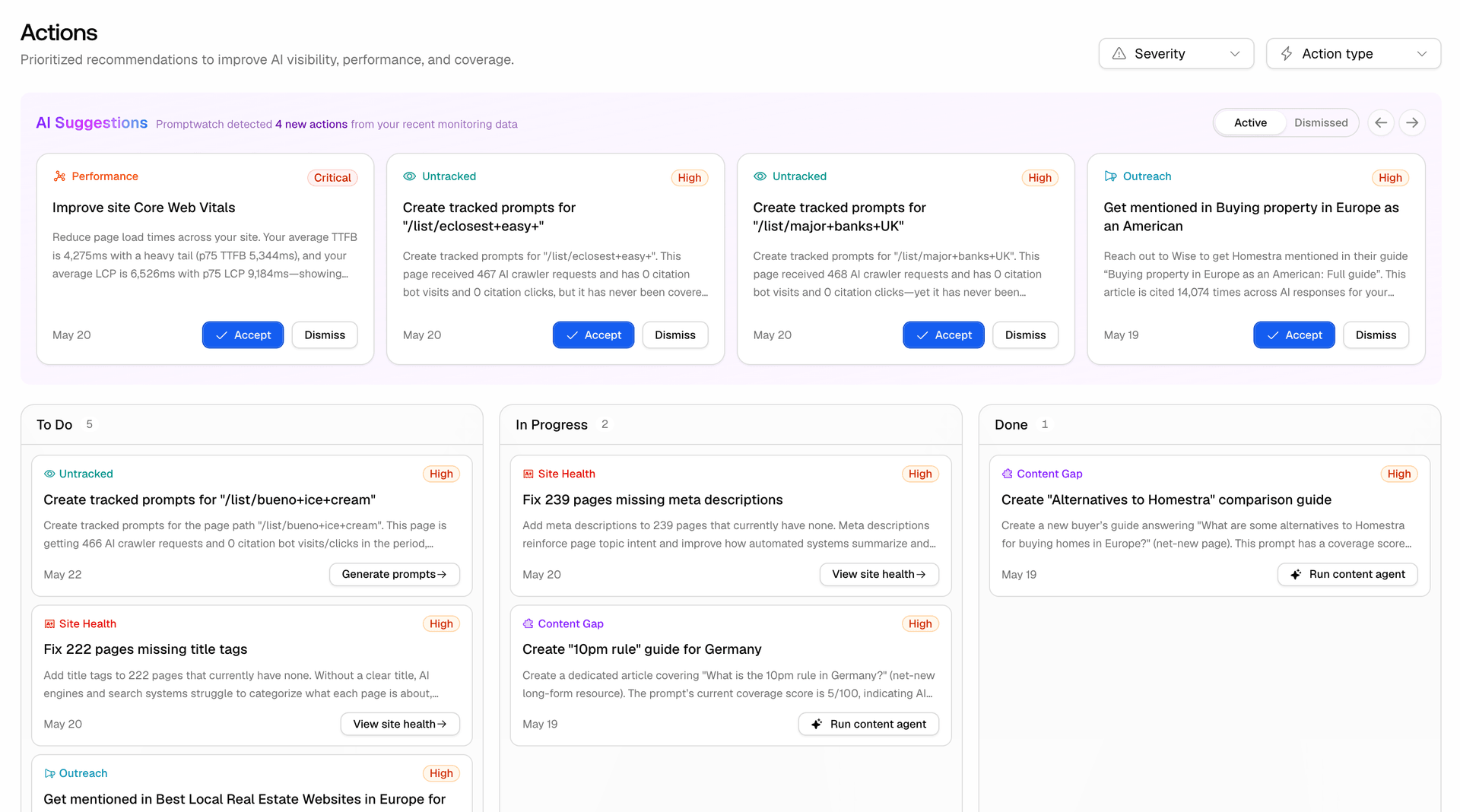Click Content Gap icon on 10pm rule card
The image size is (1460, 812).
[x=528, y=623]
